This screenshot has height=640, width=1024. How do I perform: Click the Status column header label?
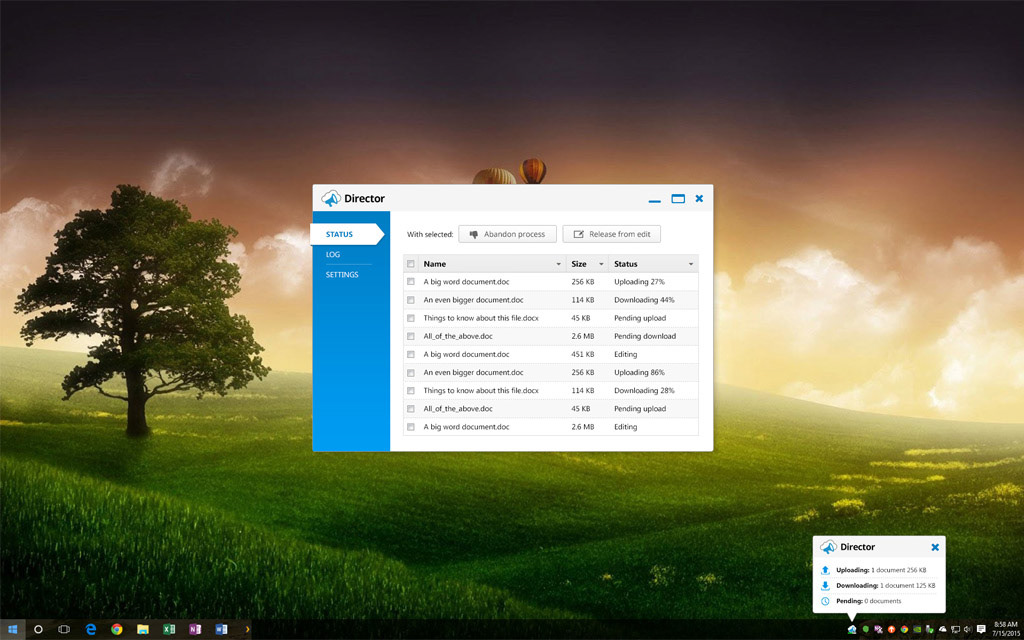click(626, 264)
